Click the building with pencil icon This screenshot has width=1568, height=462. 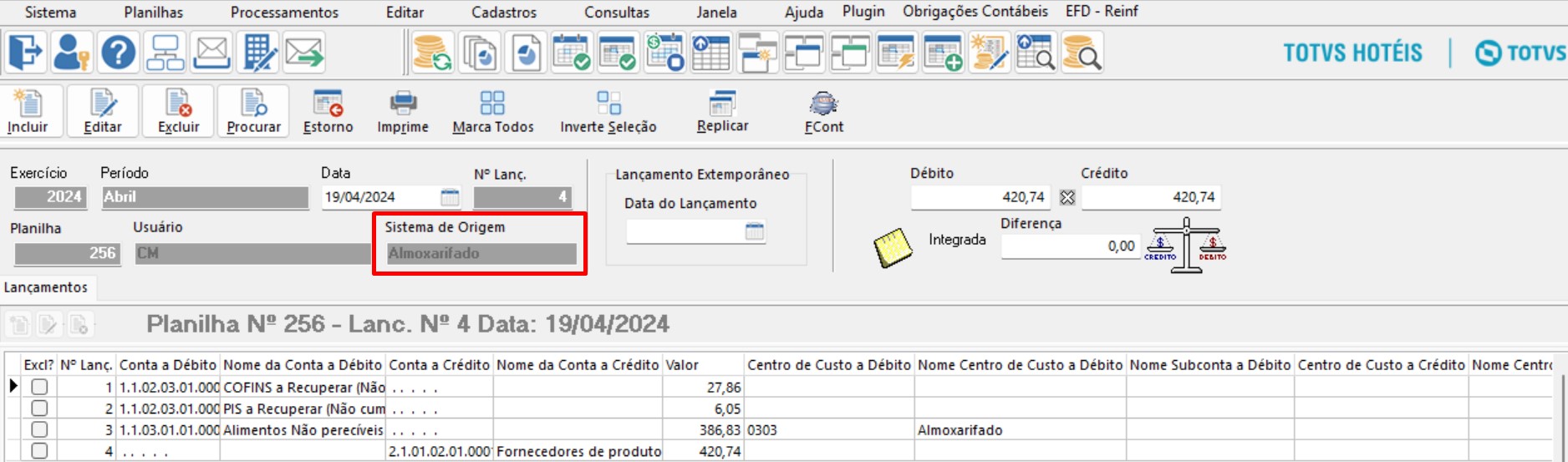coord(259,53)
